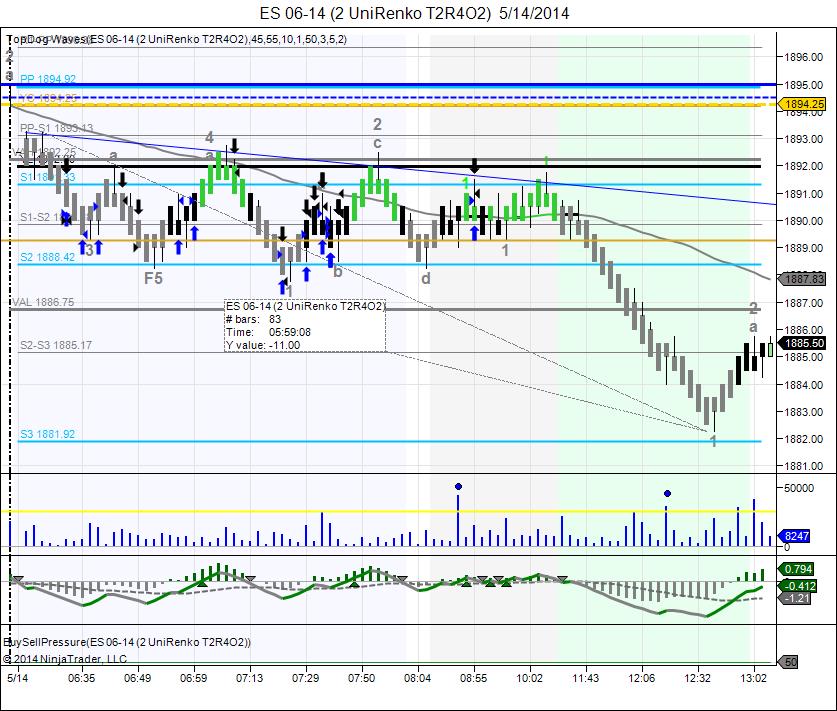Click the gray 1887.83 moving average marker
Screen dimensions: 837x711
tap(803, 279)
